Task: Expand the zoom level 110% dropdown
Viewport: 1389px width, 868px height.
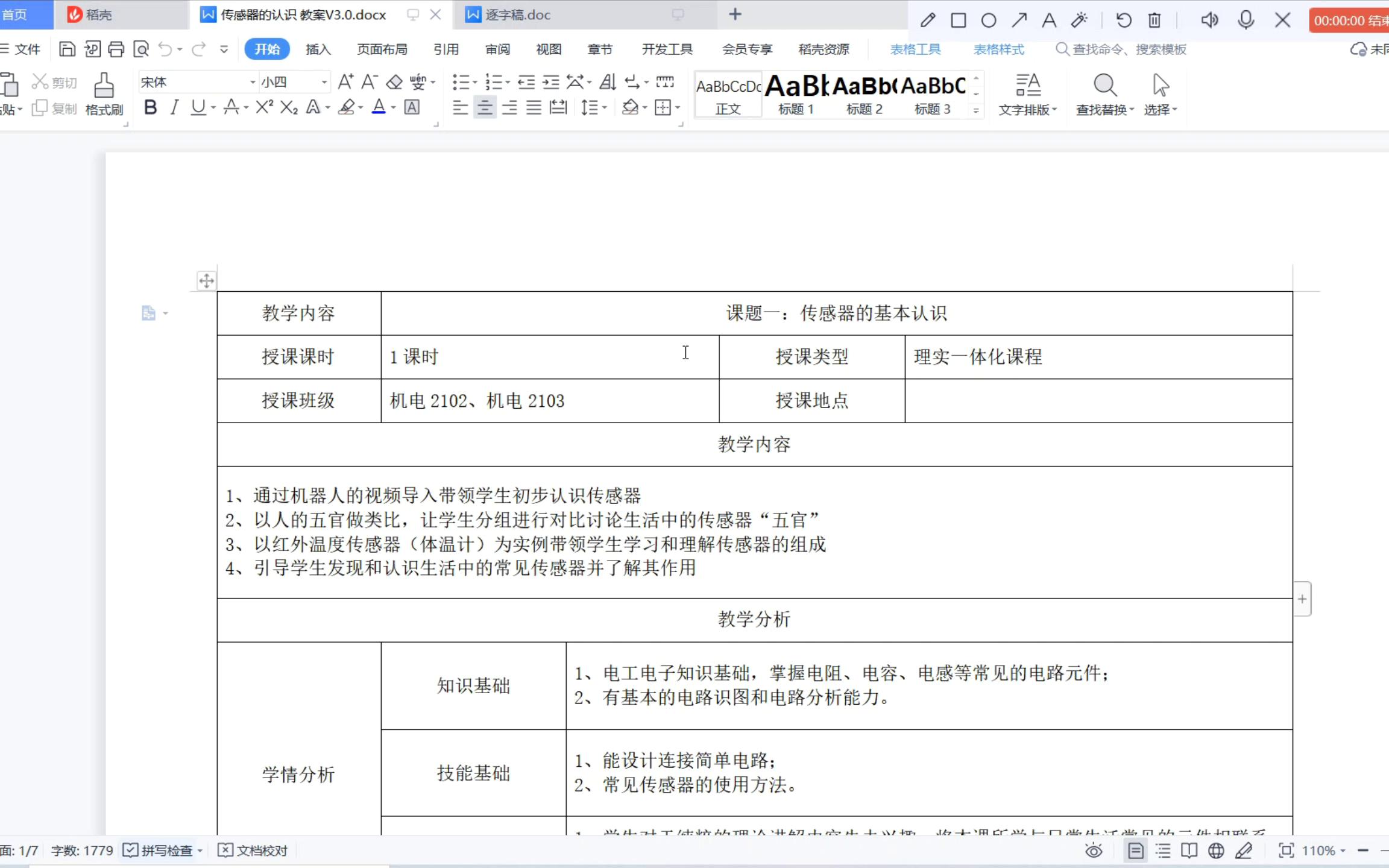Action: (1343, 851)
